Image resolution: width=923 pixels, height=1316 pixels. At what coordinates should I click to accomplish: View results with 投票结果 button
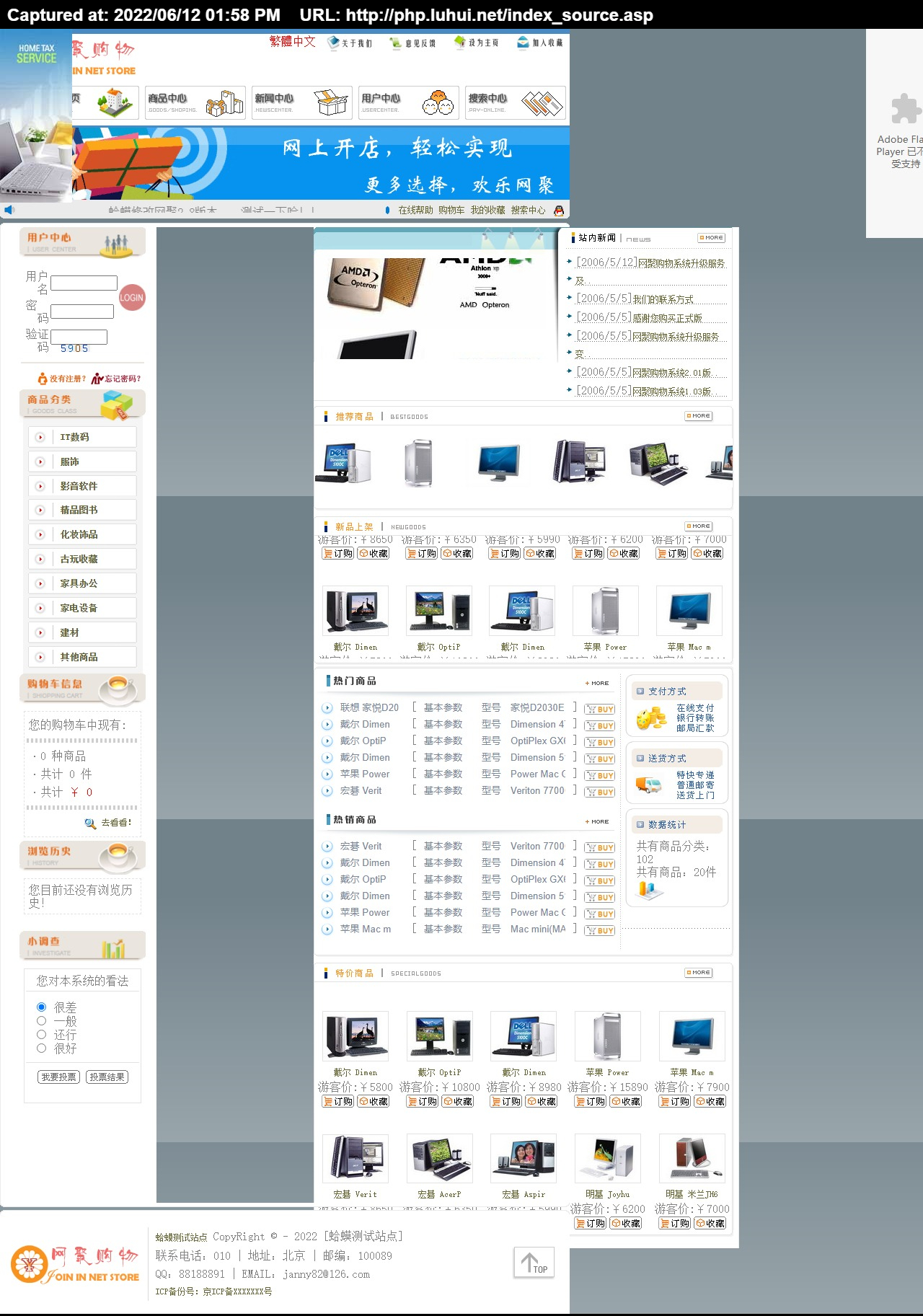[107, 1077]
